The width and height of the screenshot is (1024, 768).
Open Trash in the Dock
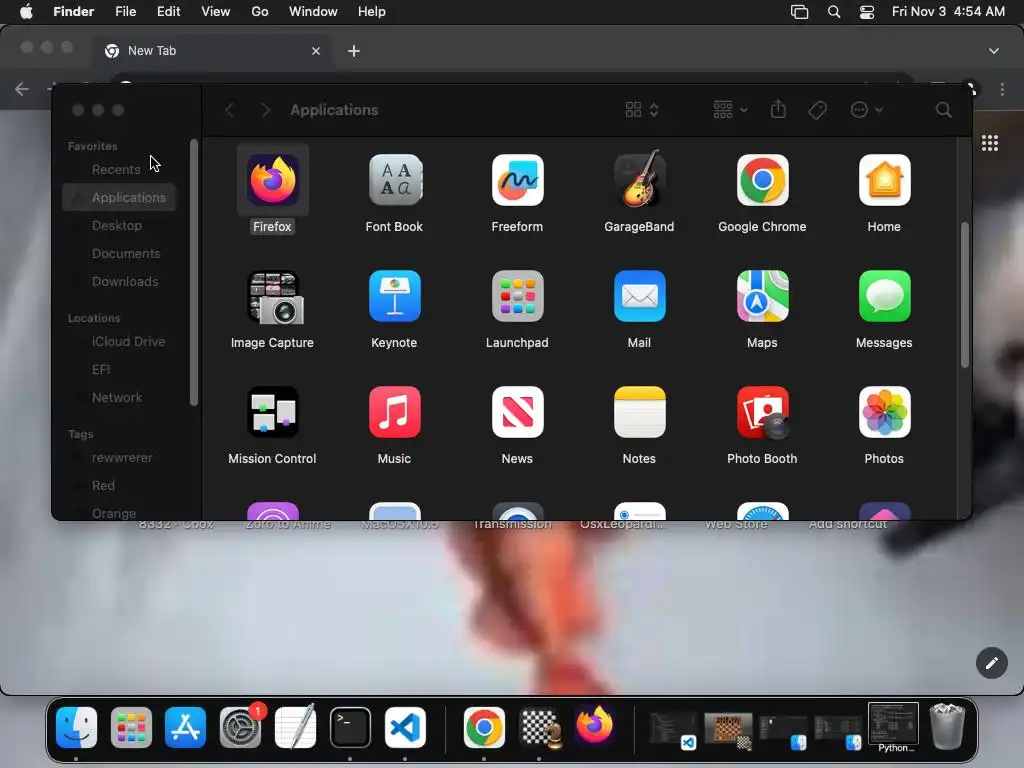point(947,726)
